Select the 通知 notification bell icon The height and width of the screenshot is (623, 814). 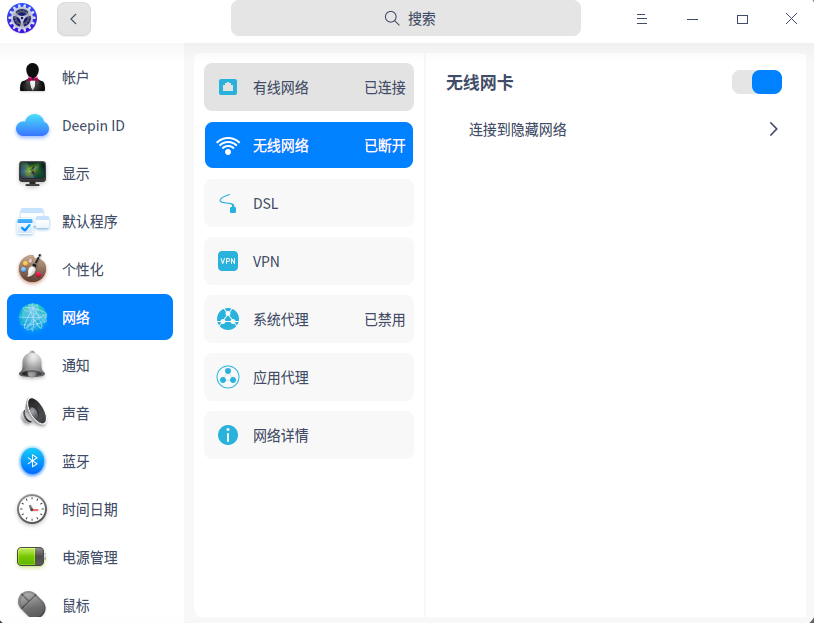(x=32, y=366)
